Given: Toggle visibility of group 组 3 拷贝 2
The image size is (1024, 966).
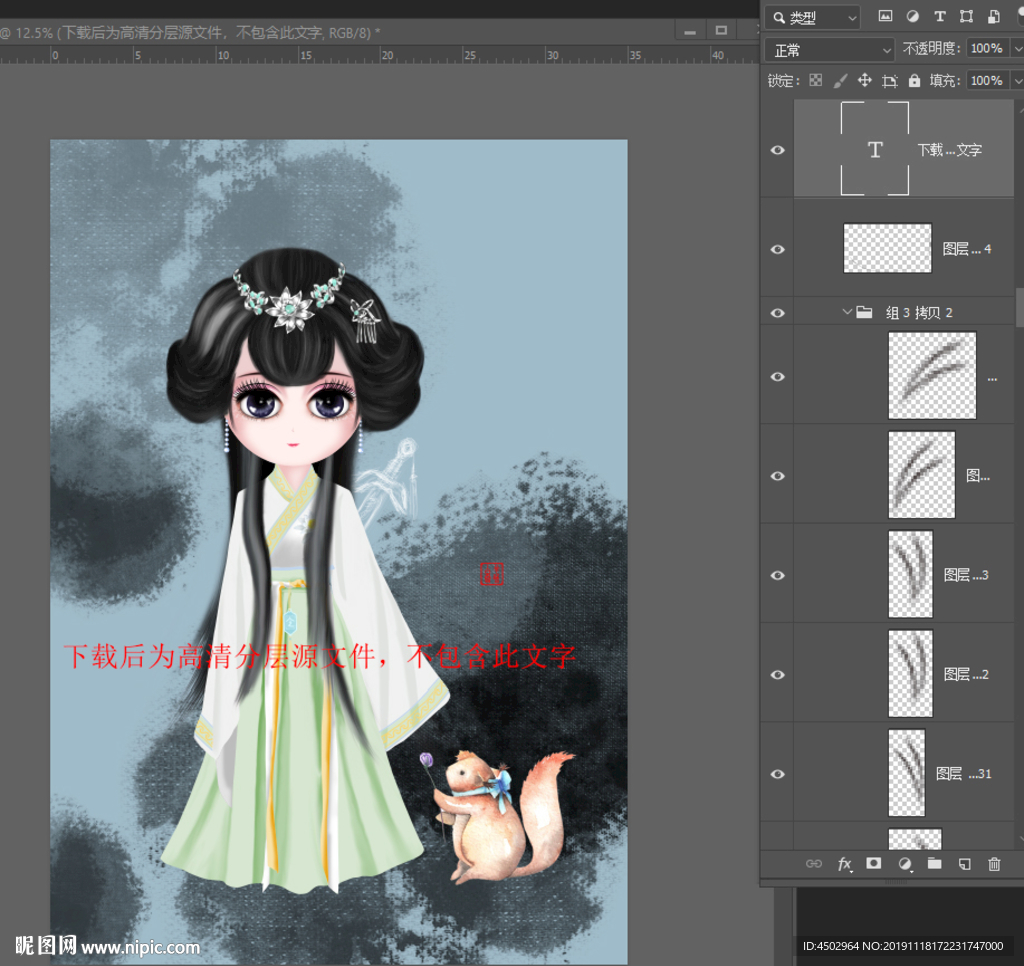Looking at the screenshot, I should pos(777,313).
